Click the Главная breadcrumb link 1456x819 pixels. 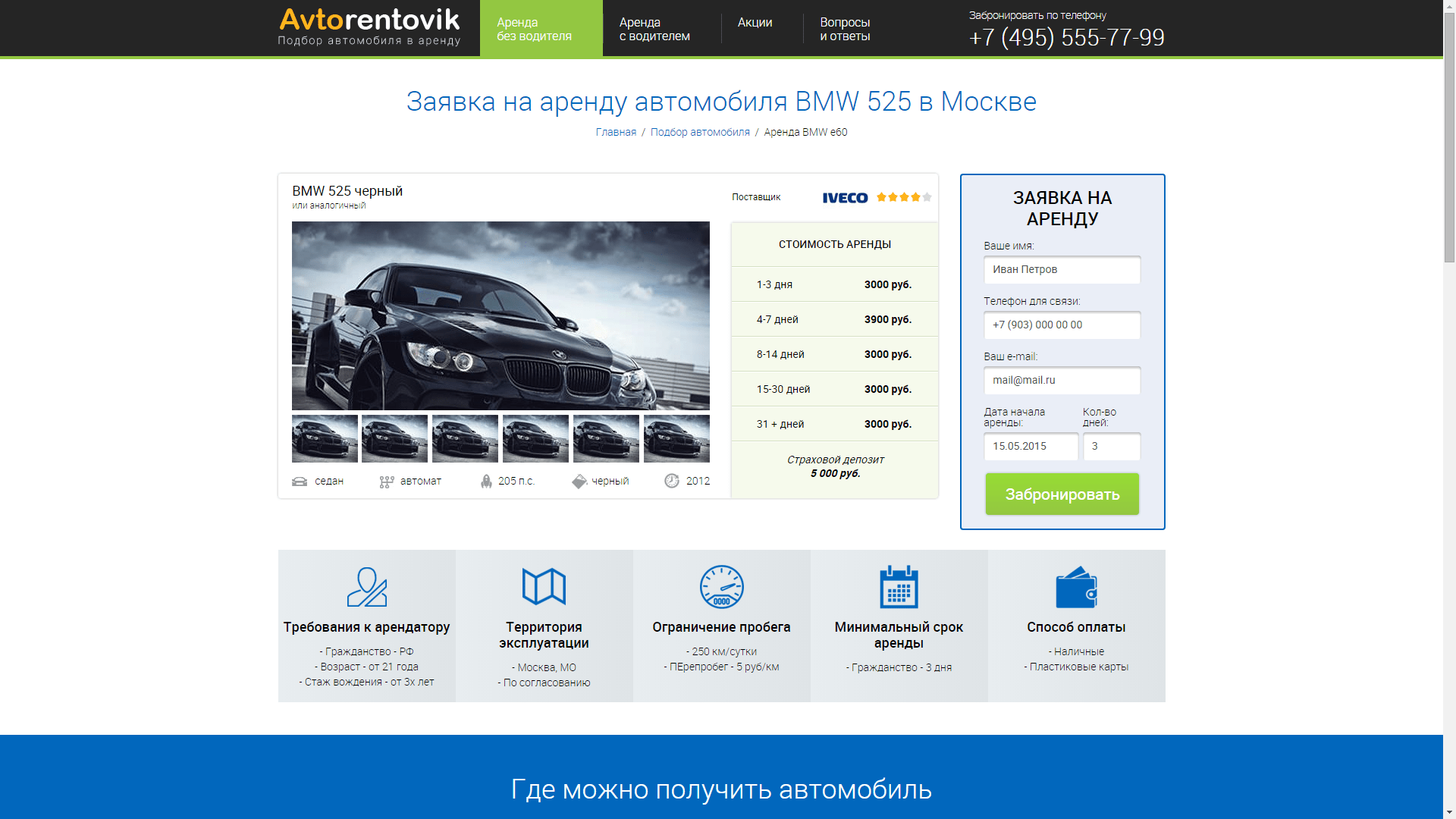pyautogui.click(x=616, y=132)
